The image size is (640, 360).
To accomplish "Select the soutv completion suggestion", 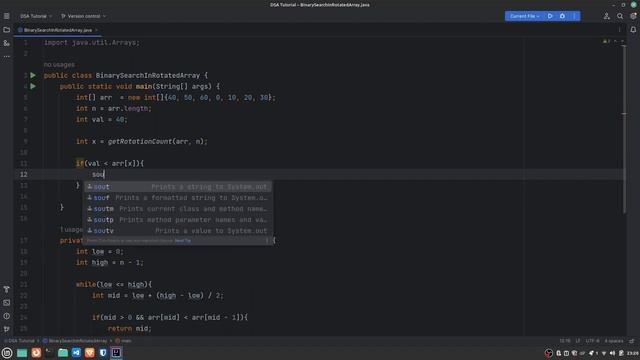I will [178, 231].
